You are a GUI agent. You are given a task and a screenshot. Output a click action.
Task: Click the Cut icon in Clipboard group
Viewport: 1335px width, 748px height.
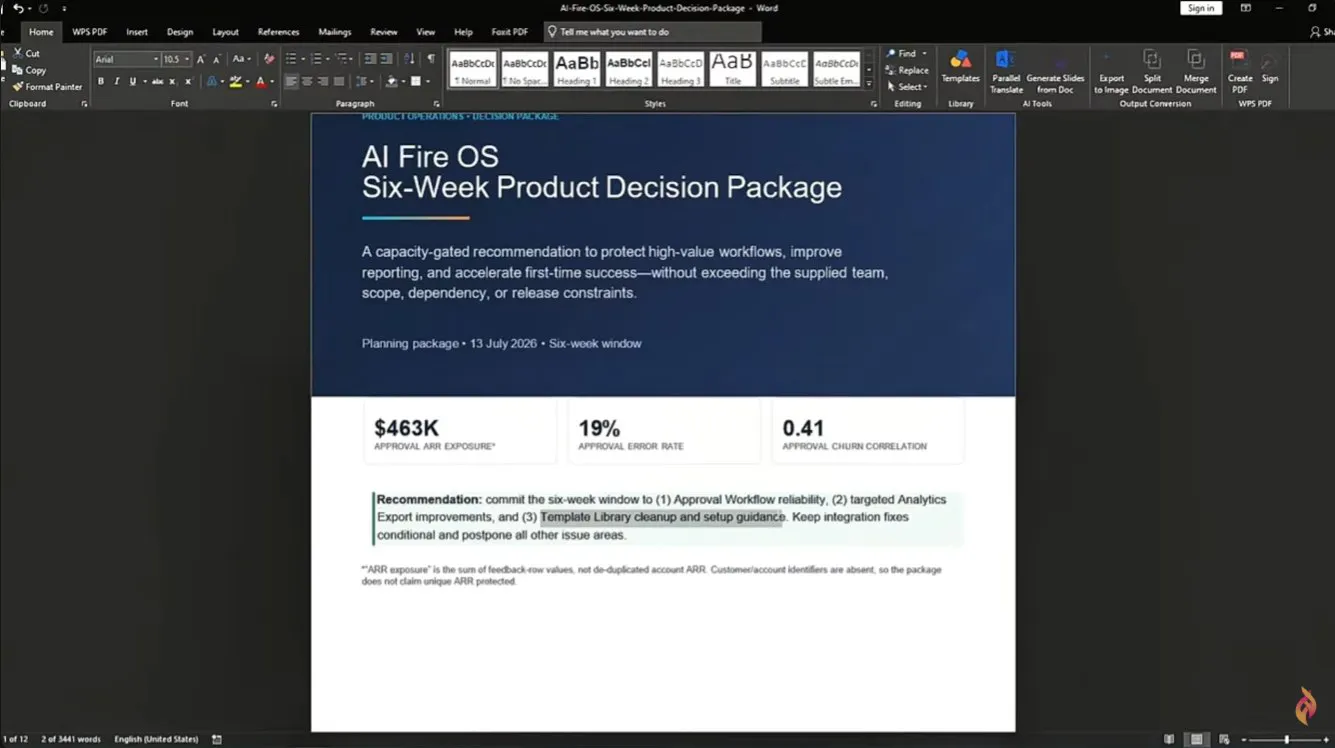click(18, 53)
